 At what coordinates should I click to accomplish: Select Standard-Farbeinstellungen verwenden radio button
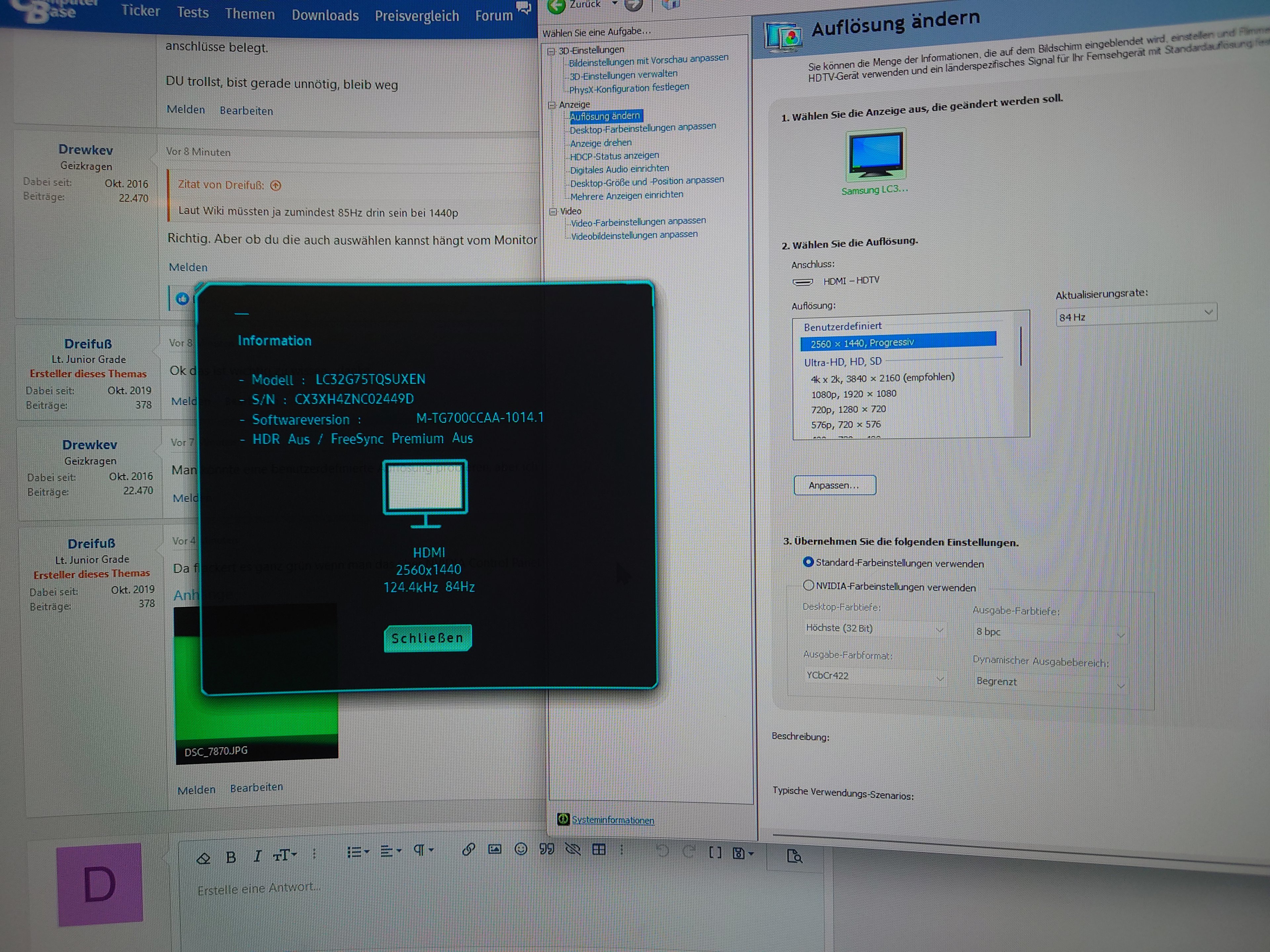tap(808, 562)
